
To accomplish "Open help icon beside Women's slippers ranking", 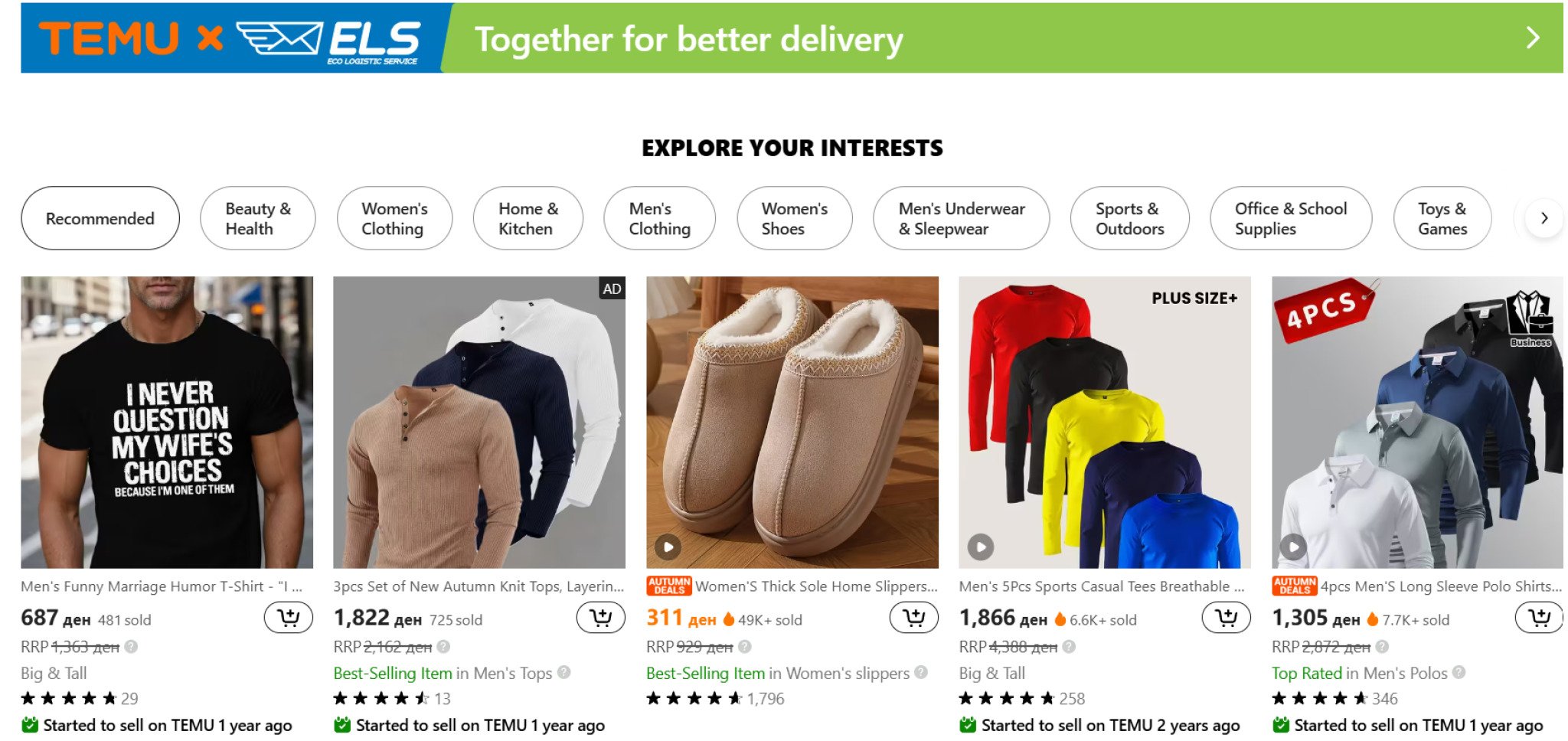I will 921,672.
